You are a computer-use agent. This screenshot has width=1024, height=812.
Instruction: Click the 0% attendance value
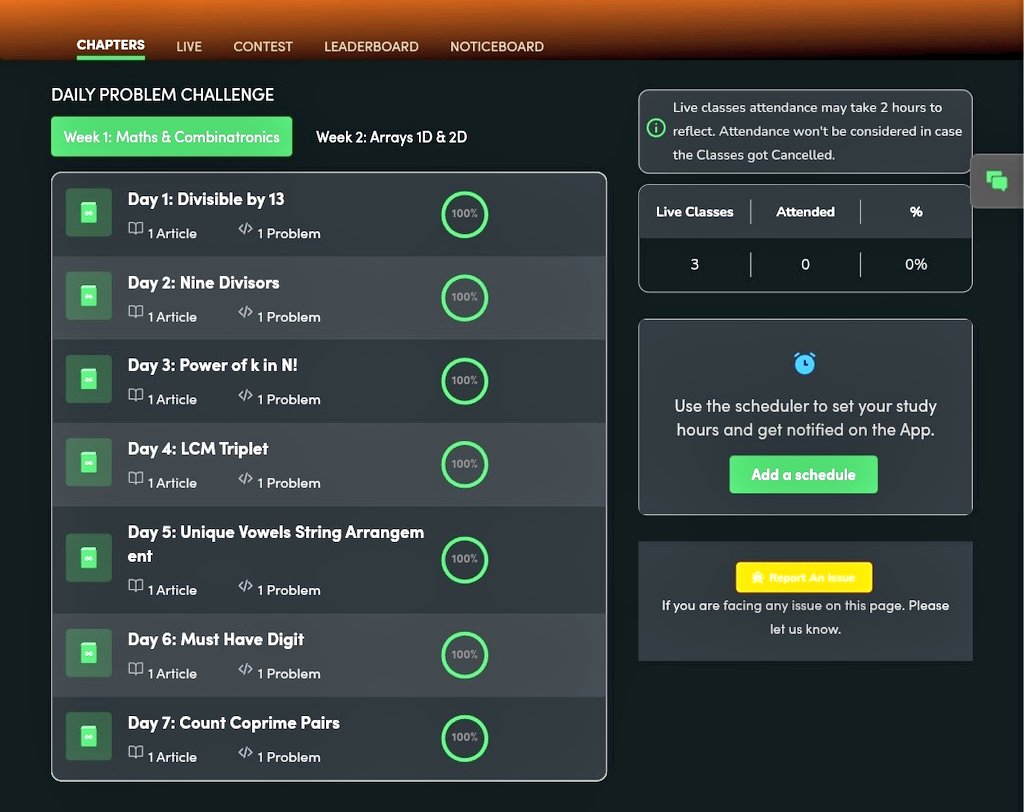tap(916, 264)
